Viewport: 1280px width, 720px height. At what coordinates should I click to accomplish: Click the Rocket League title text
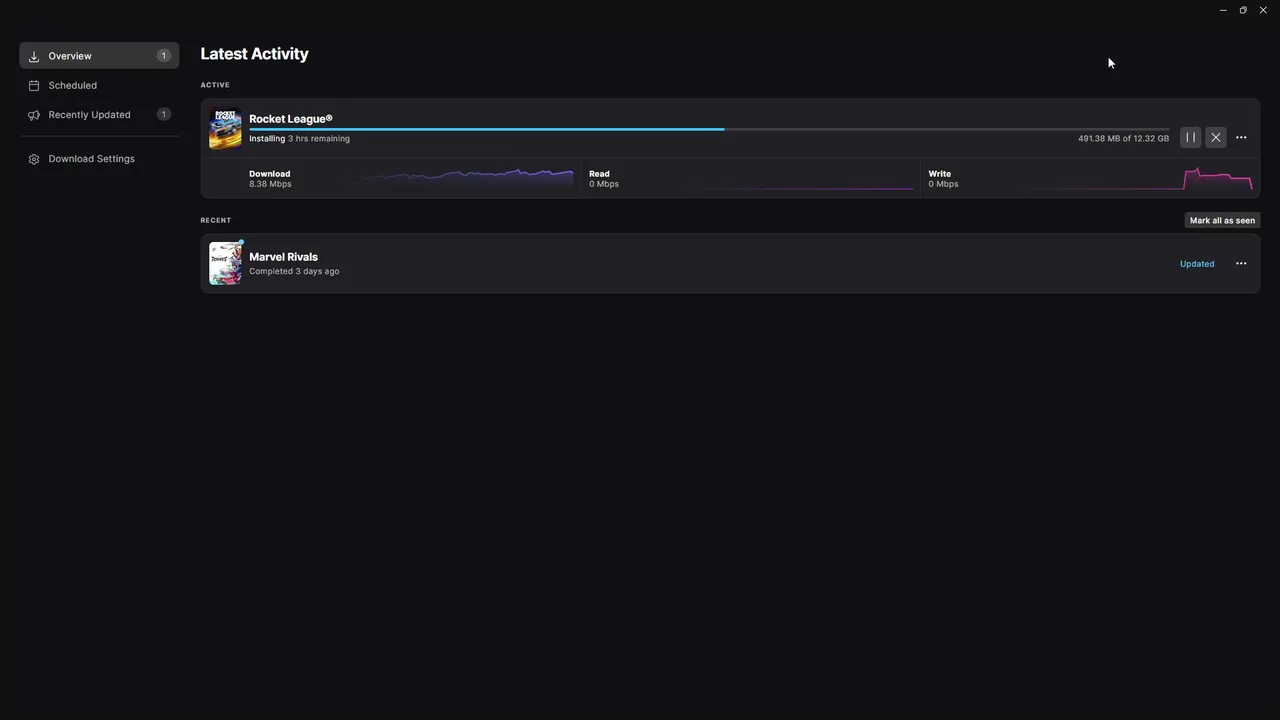point(291,119)
